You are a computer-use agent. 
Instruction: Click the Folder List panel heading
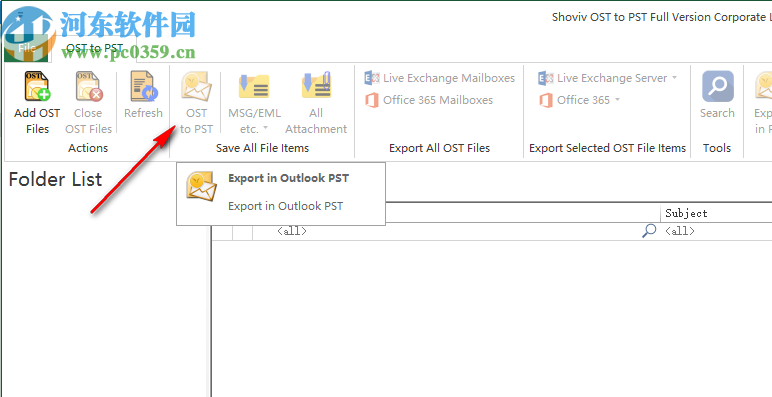click(x=55, y=179)
